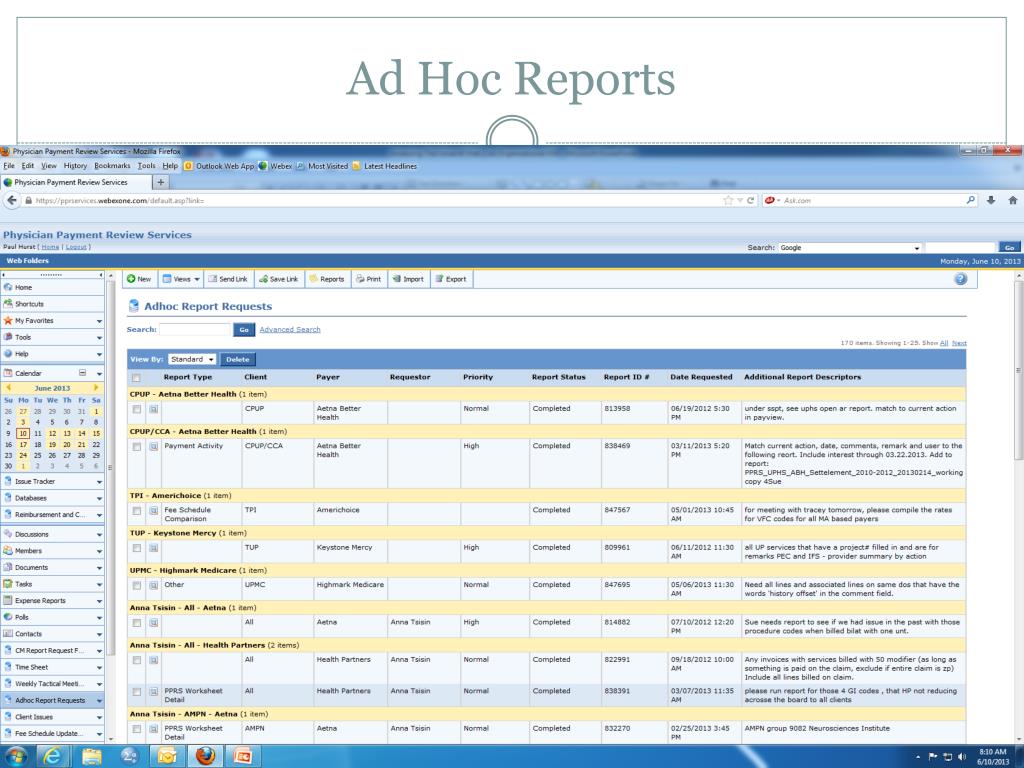1024x768 pixels.
Task: Click the Import toolbar button
Action: tap(408, 279)
